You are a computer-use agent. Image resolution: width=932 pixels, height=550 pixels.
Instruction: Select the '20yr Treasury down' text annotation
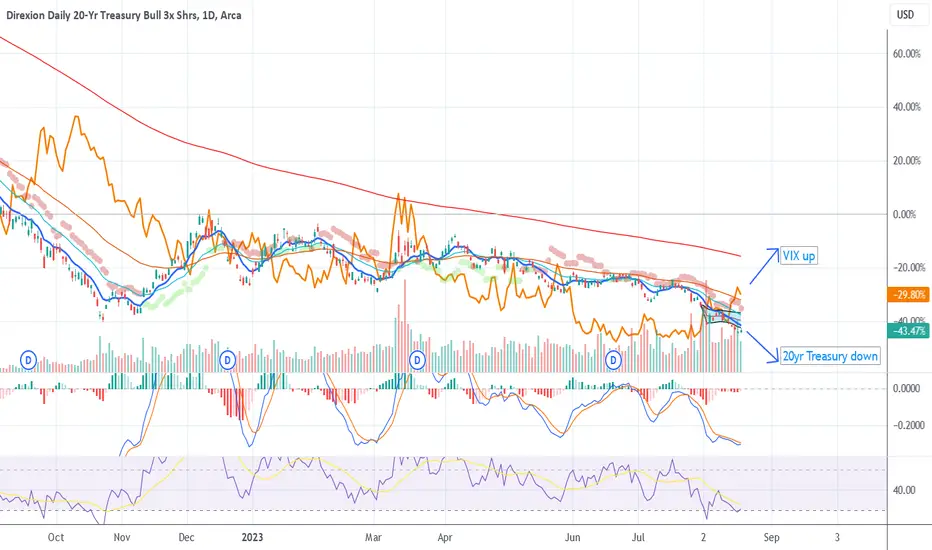coord(830,356)
